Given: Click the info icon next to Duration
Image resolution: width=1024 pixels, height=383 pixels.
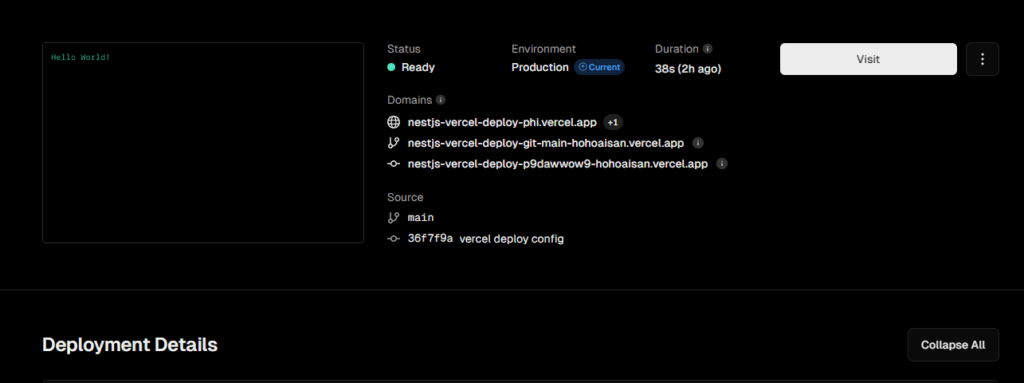Looking at the screenshot, I should [x=707, y=49].
